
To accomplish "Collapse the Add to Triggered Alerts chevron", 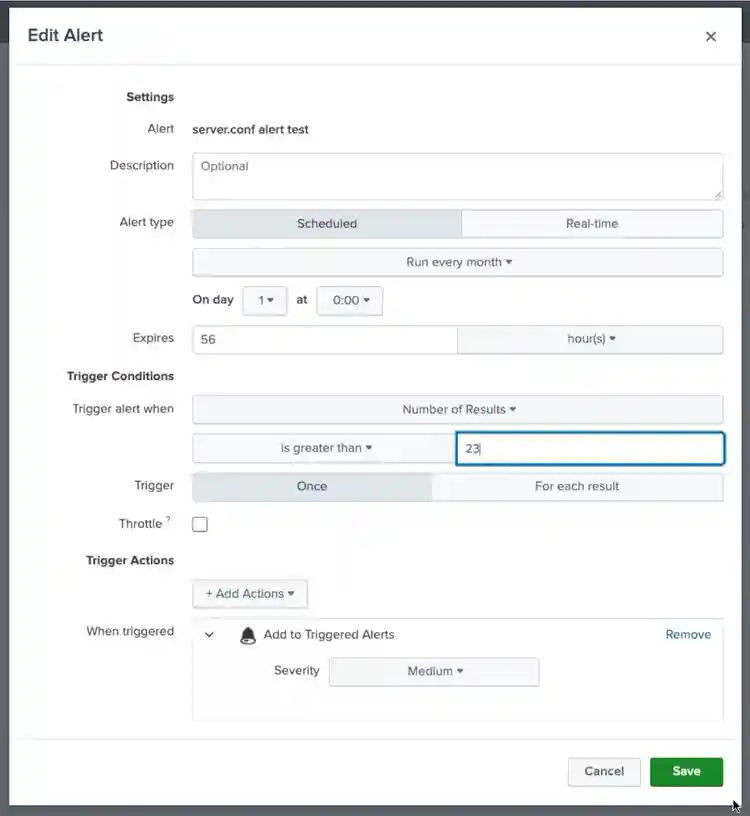I will [x=209, y=635].
